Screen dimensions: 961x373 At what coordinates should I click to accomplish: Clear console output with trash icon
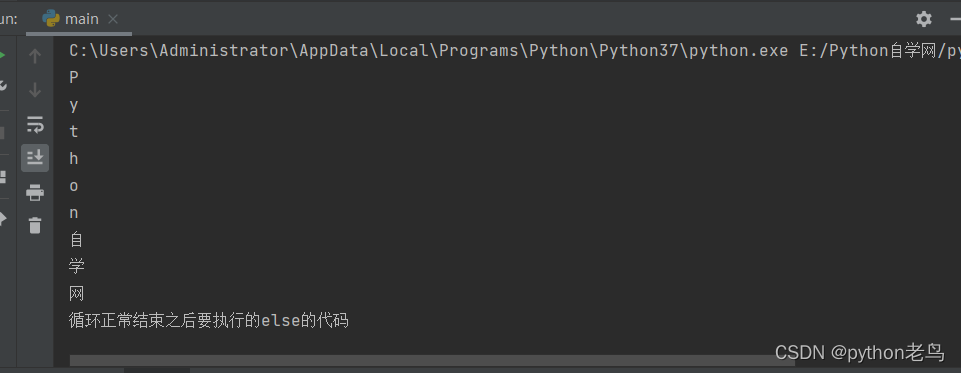pos(35,225)
